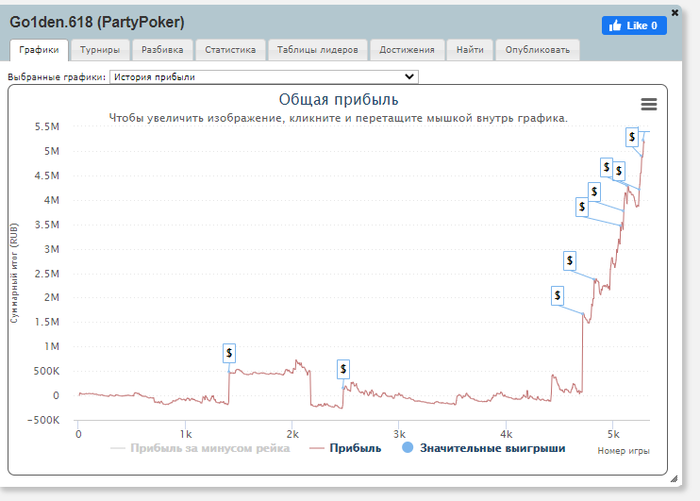Click the 5.5M y-axis value

click(x=47, y=127)
